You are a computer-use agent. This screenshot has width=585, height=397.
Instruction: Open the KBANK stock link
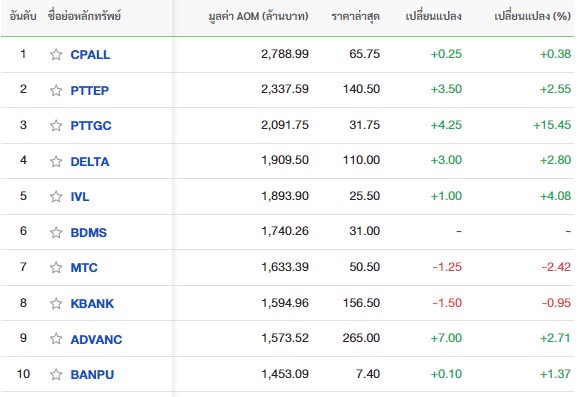tap(92, 303)
